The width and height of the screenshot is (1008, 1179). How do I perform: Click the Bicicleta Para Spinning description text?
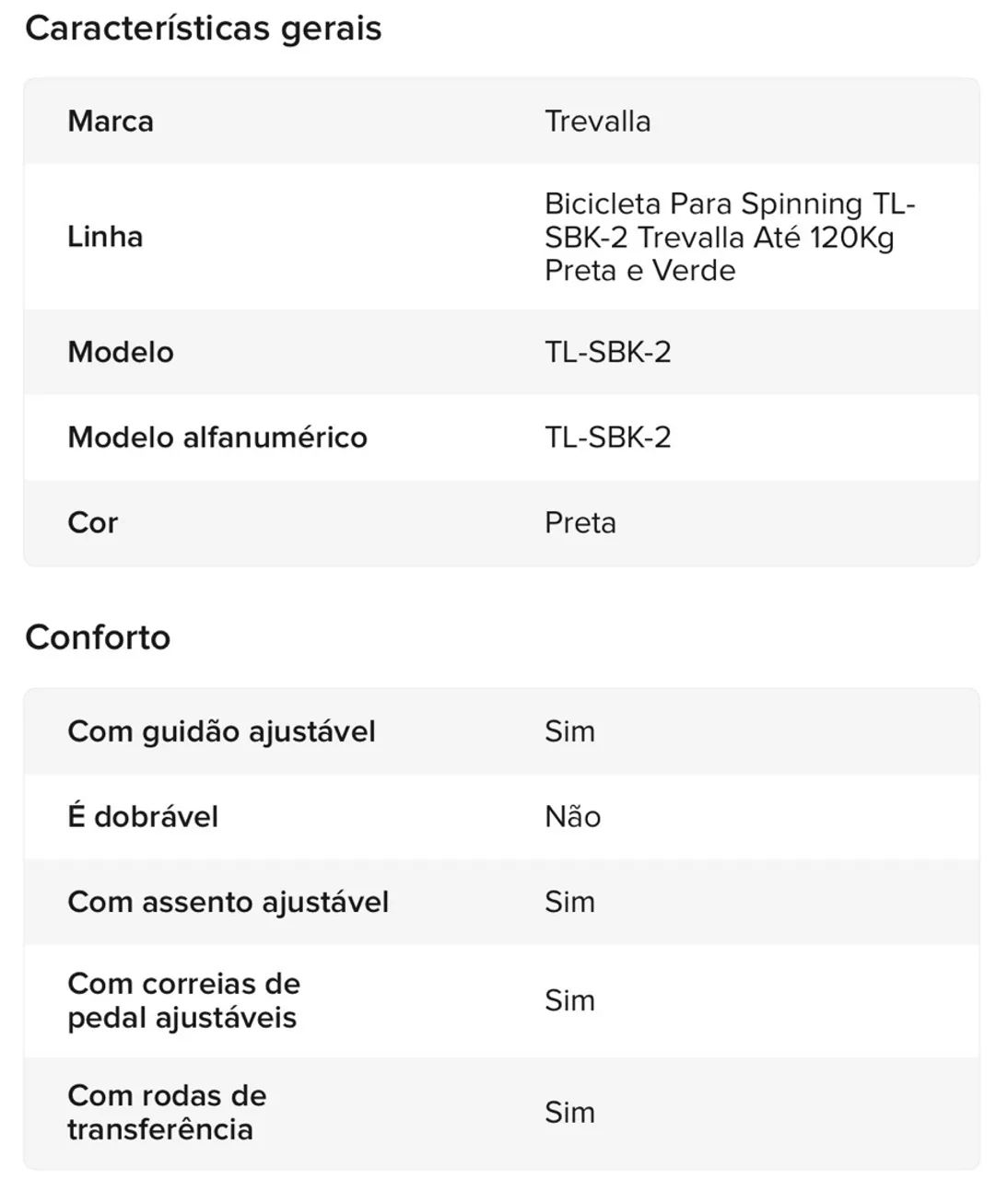click(730, 237)
